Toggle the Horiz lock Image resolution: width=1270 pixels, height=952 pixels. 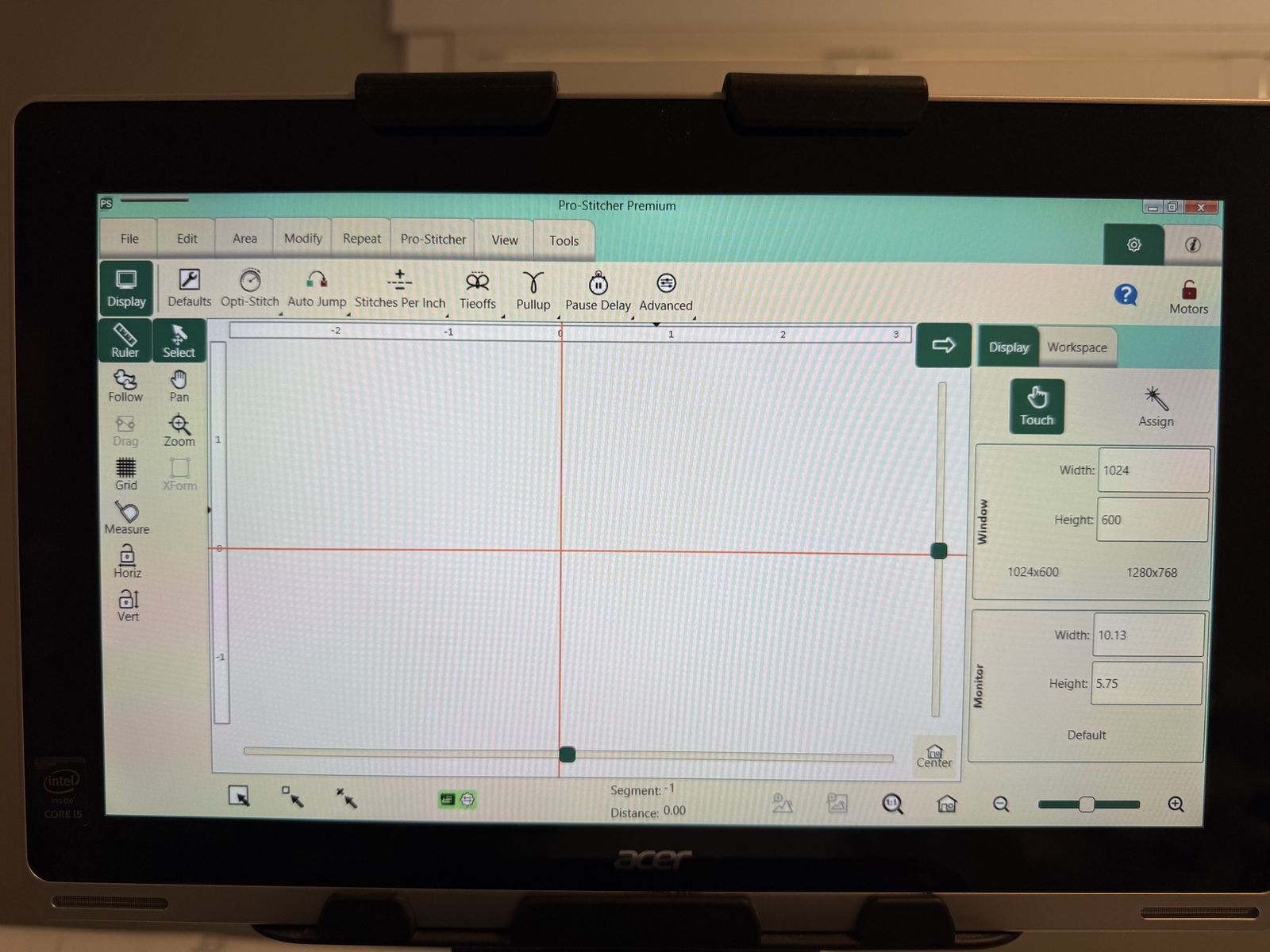click(x=127, y=561)
